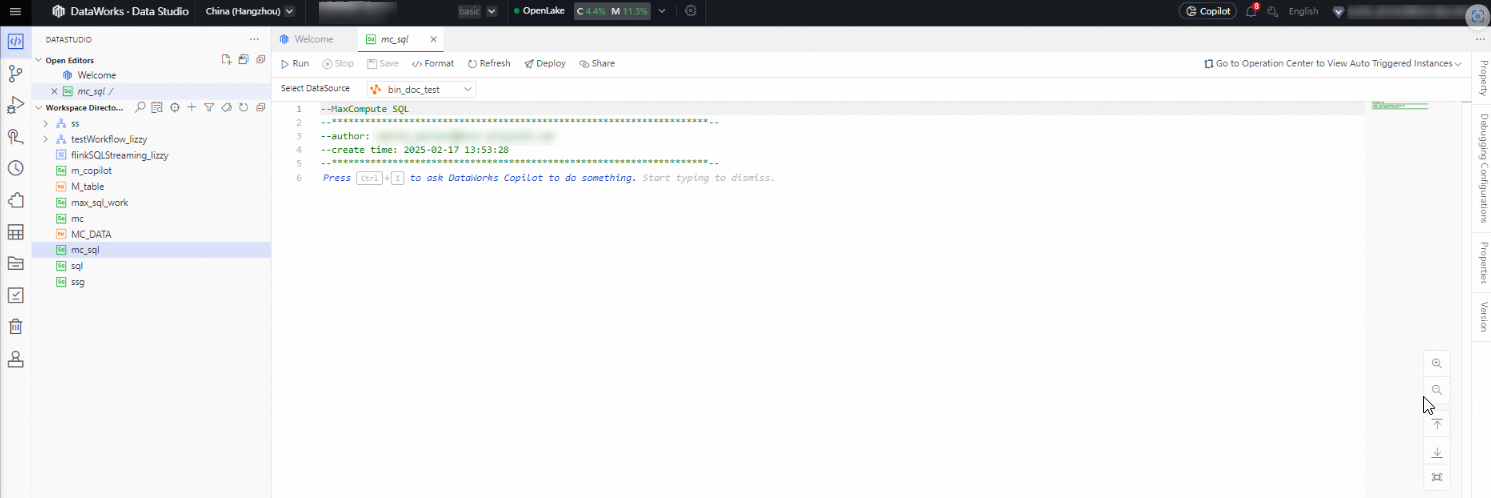Click the fit-to-screen icon at bottom right

(1437, 478)
